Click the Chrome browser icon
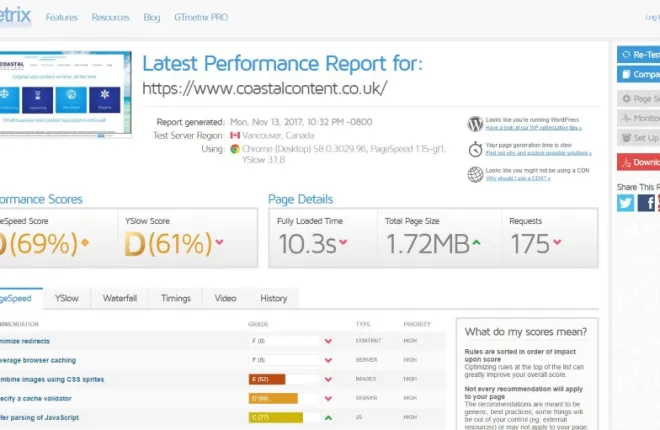The image size is (660, 430). 234,148
